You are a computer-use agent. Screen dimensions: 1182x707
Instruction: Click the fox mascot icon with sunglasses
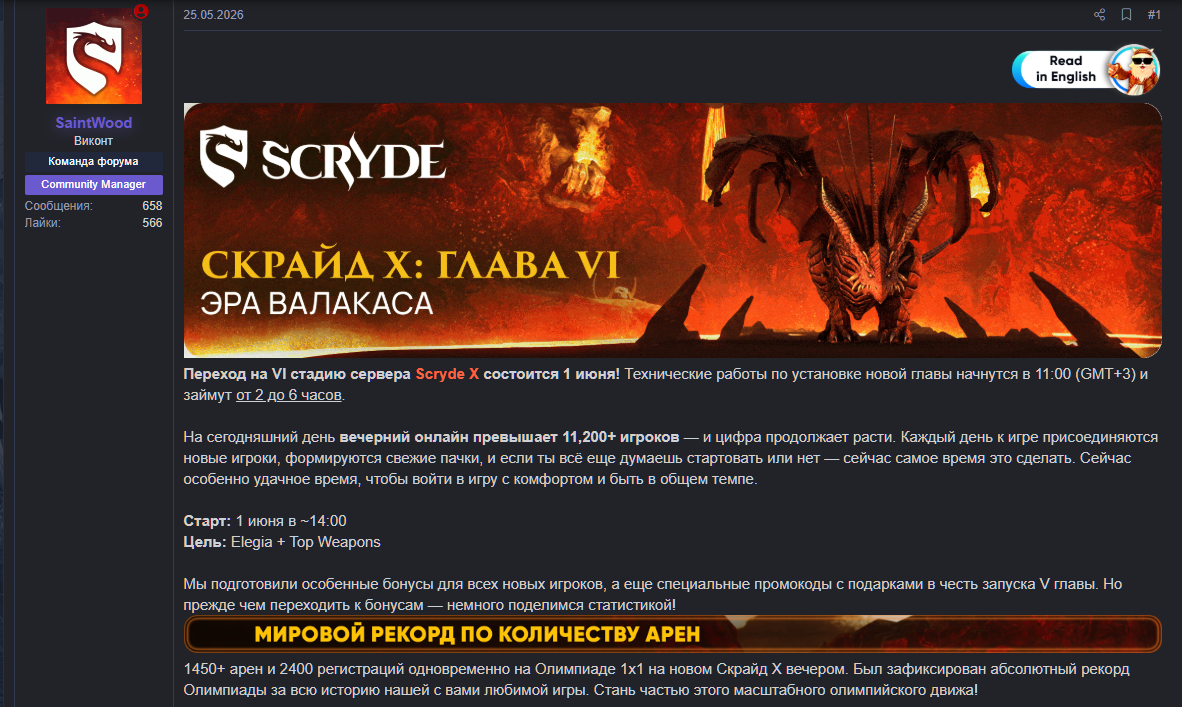[1134, 69]
